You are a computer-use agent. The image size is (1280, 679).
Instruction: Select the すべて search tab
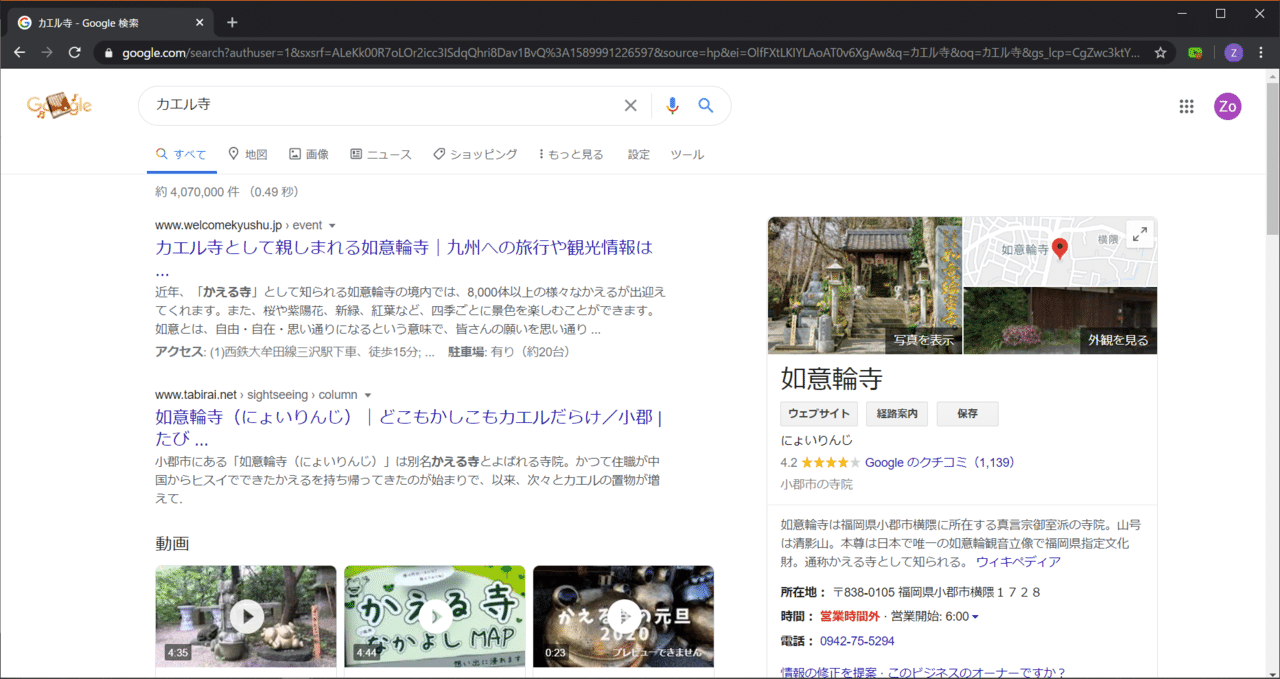click(181, 154)
